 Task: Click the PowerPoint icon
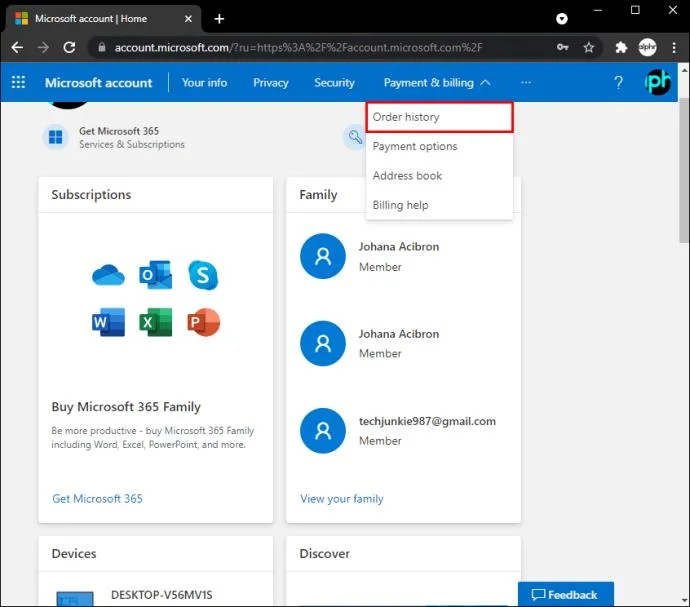tap(203, 322)
